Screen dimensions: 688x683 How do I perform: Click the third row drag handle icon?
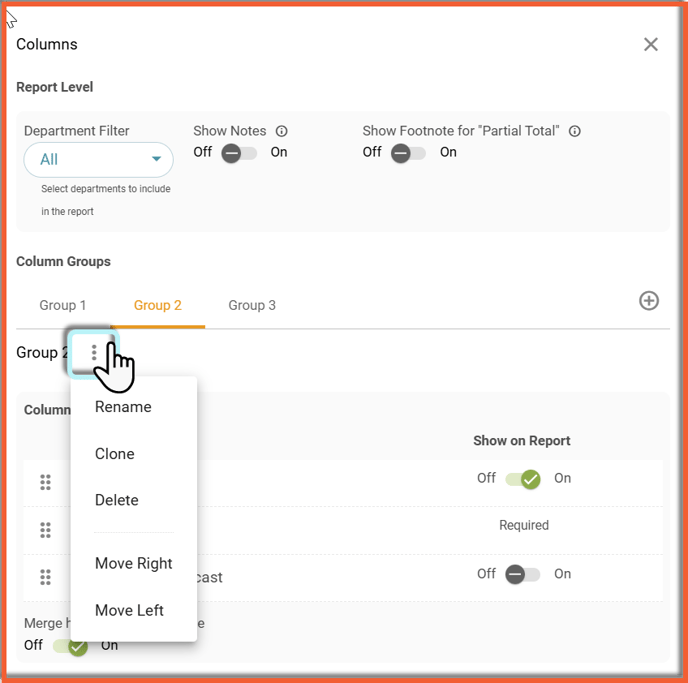pyautogui.click(x=45, y=577)
